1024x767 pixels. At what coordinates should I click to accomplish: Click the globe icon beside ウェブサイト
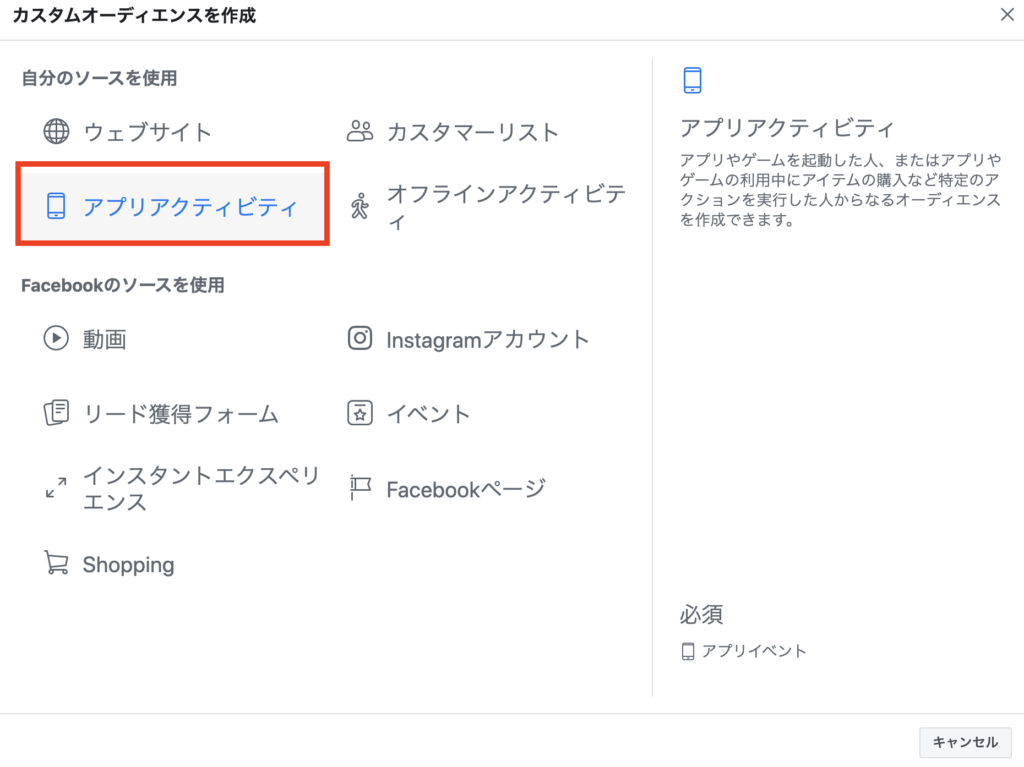(x=56, y=132)
